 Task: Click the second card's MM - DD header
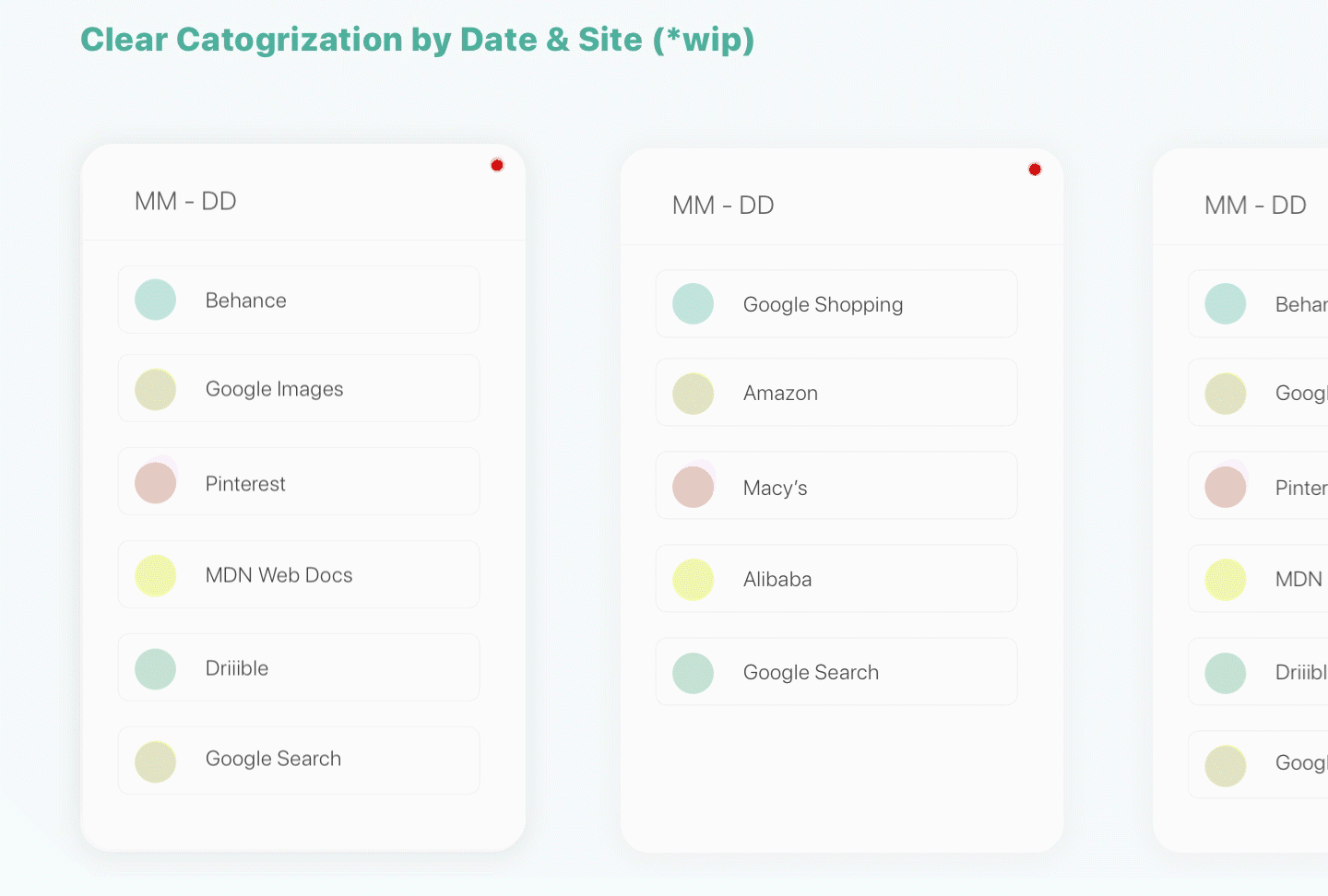point(723,206)
